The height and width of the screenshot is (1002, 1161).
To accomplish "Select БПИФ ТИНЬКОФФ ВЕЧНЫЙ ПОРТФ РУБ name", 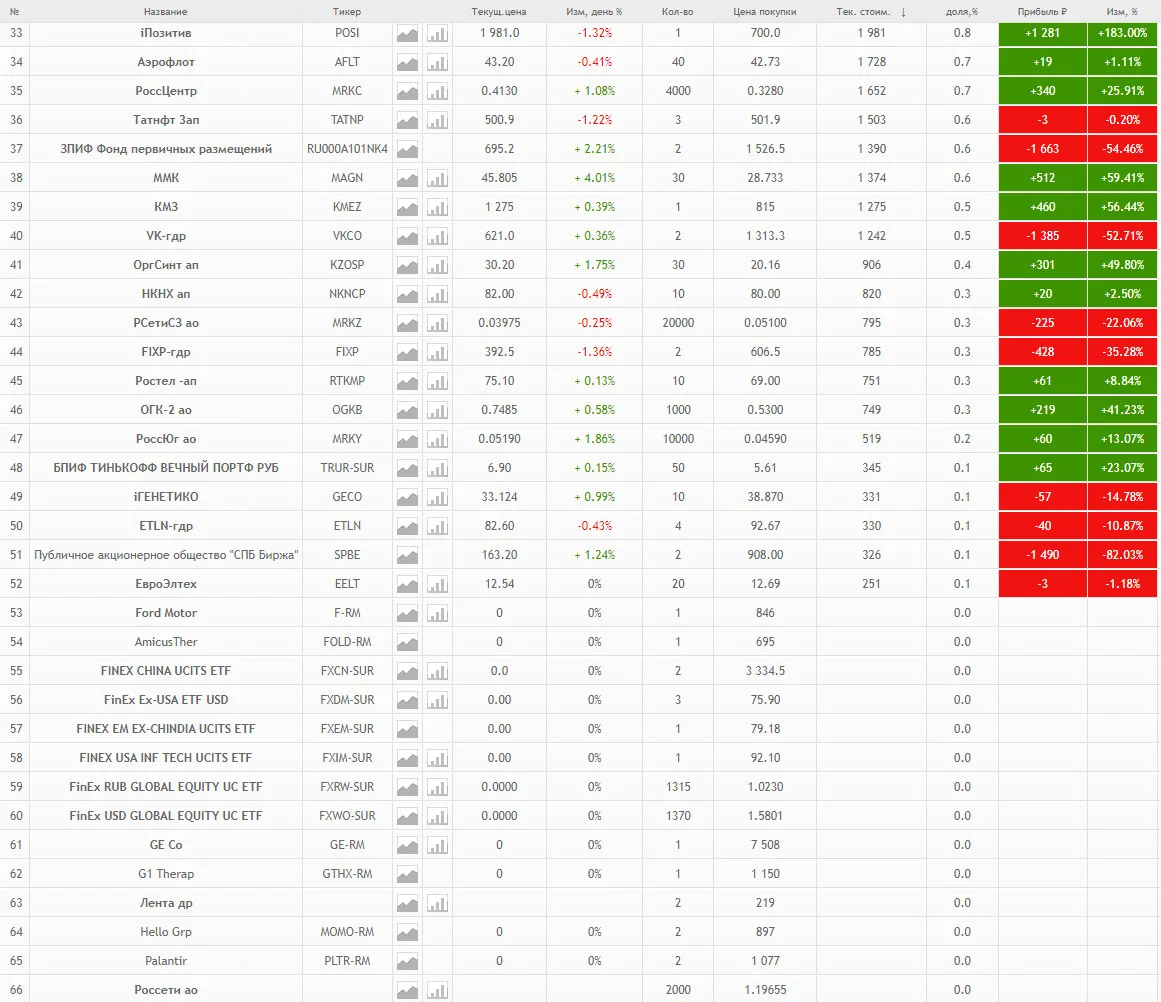I will pos(166,468).
